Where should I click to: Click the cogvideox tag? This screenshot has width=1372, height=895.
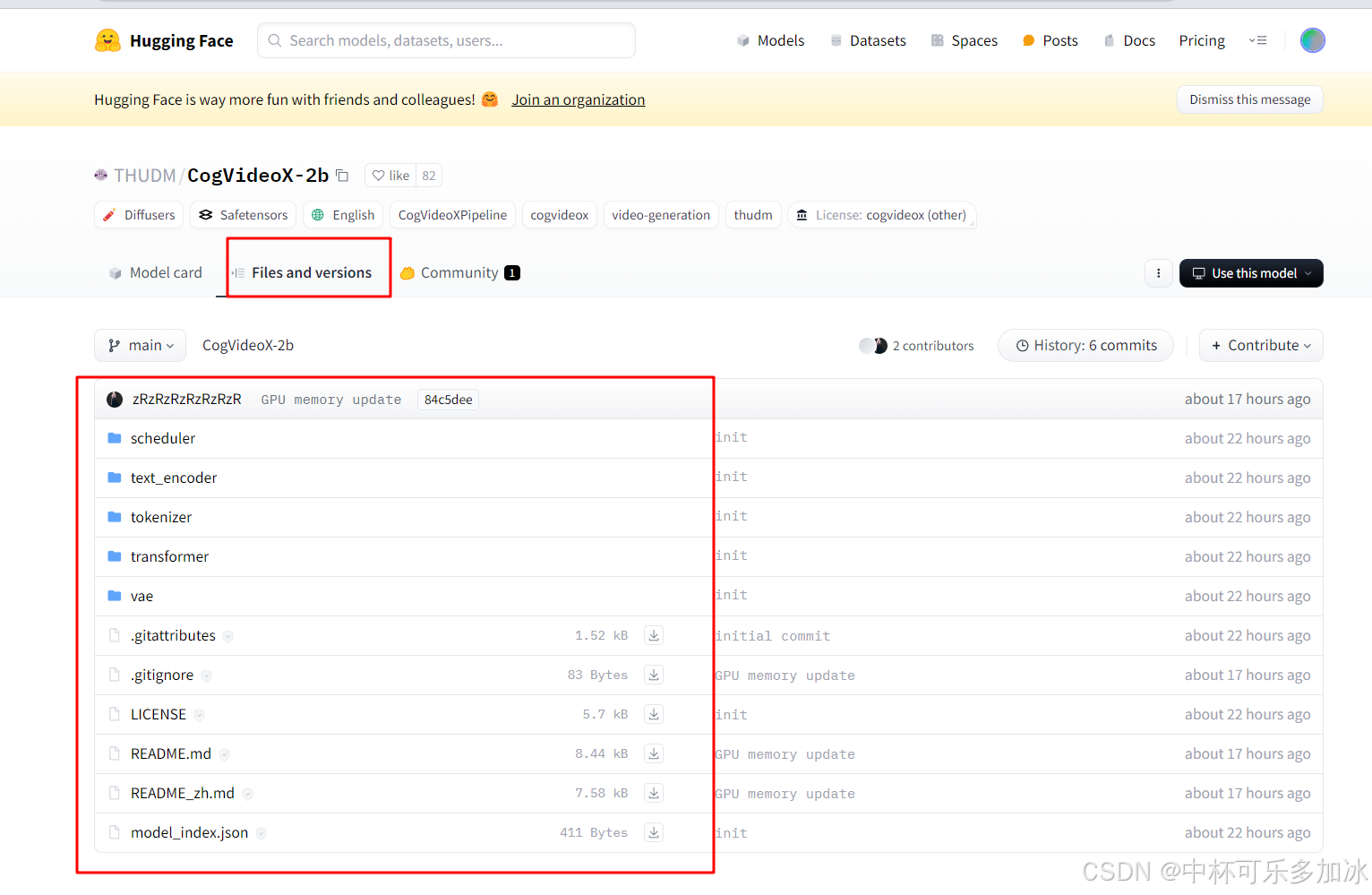[x=560, y=215]
